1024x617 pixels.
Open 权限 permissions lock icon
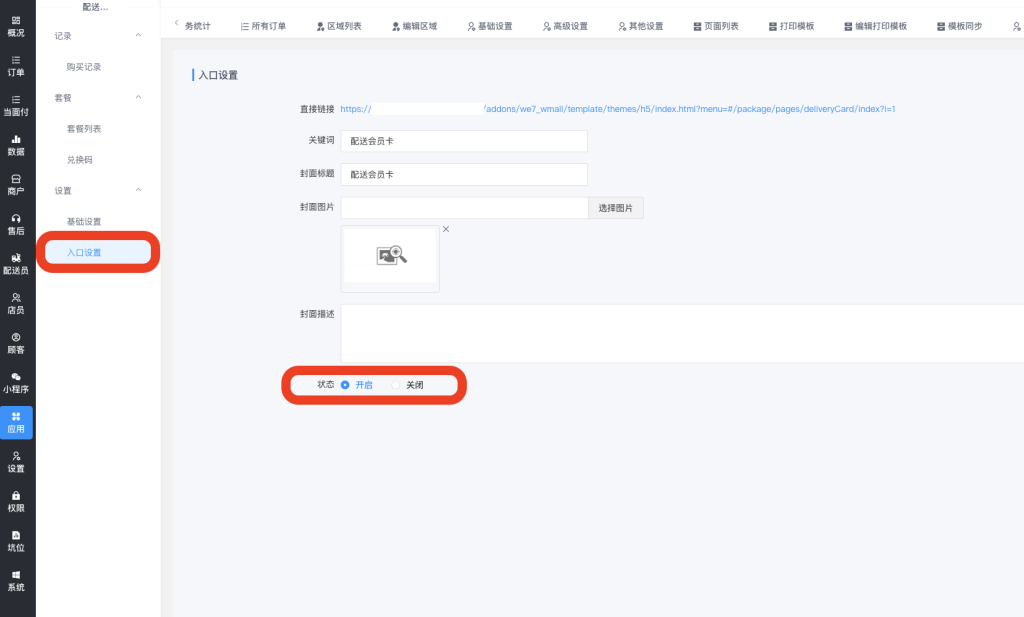coord(16,501)
